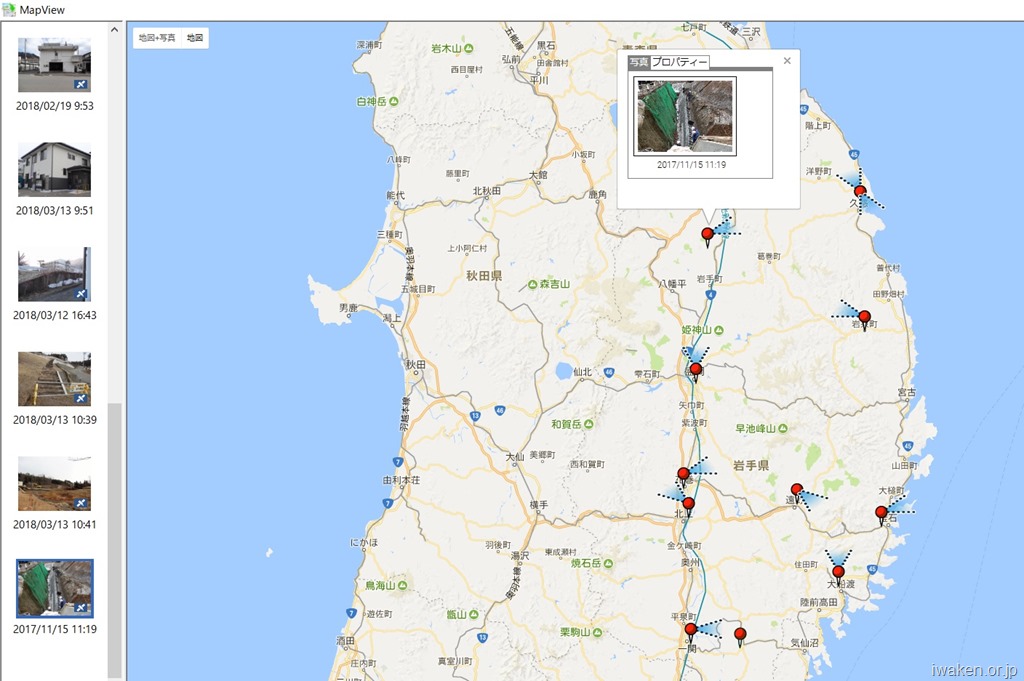The width and height of the screenshot is (1024, 681).
Task: Click red pin east of 一関
Action: 740,636
